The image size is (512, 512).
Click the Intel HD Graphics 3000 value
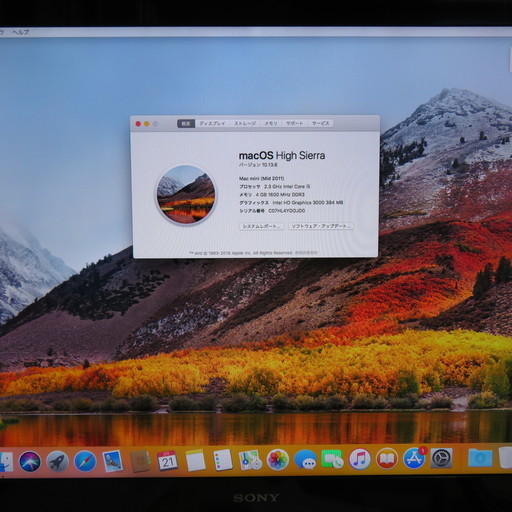pos(308,203)
